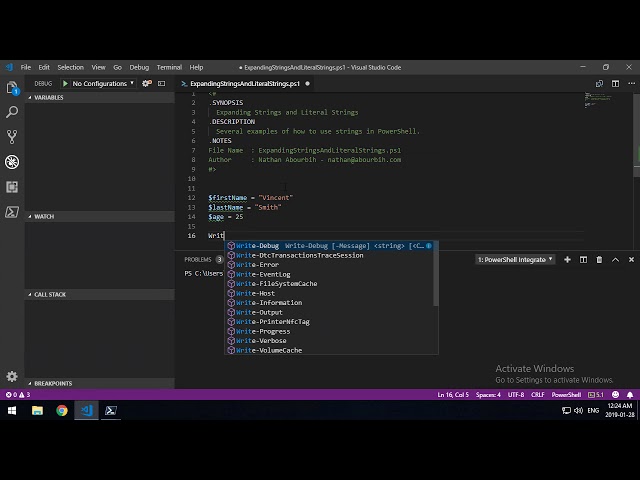This screenshot has width=640, height=480.
Task: Start debugging with green play button
Action: 65,83
